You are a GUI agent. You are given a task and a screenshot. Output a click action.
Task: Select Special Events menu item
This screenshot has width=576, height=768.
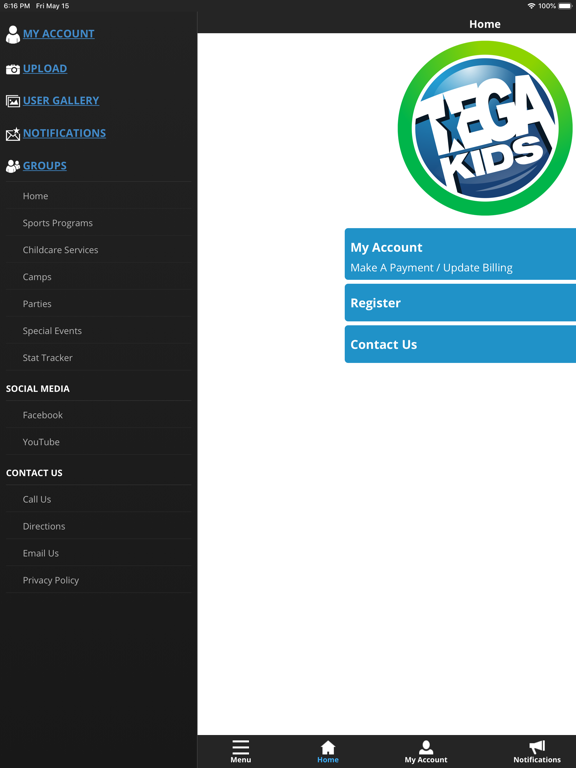[x=98, y=331]
